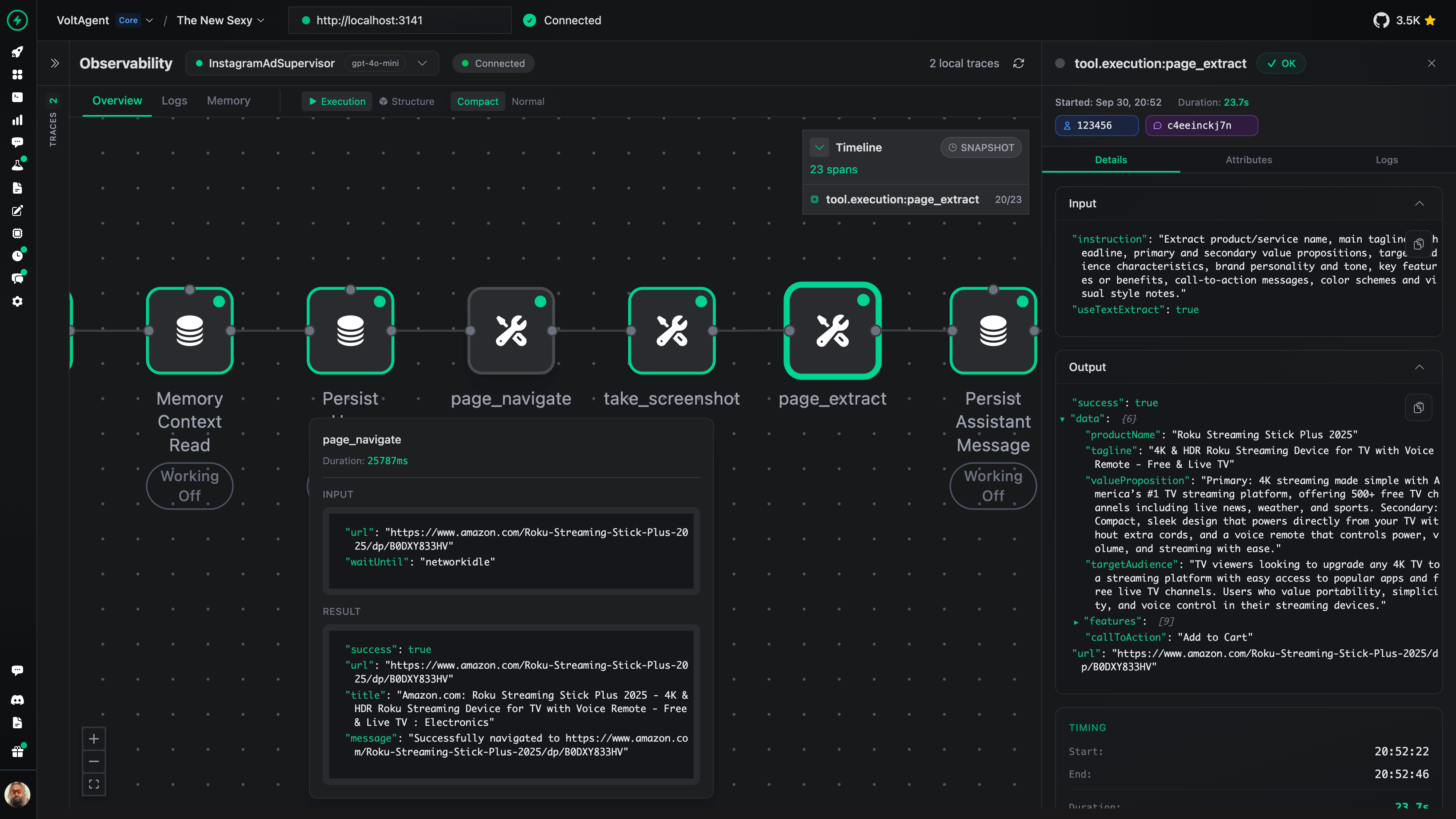Open the InstagramAdSupervisor agent dropdown

[x=421, y=63]
